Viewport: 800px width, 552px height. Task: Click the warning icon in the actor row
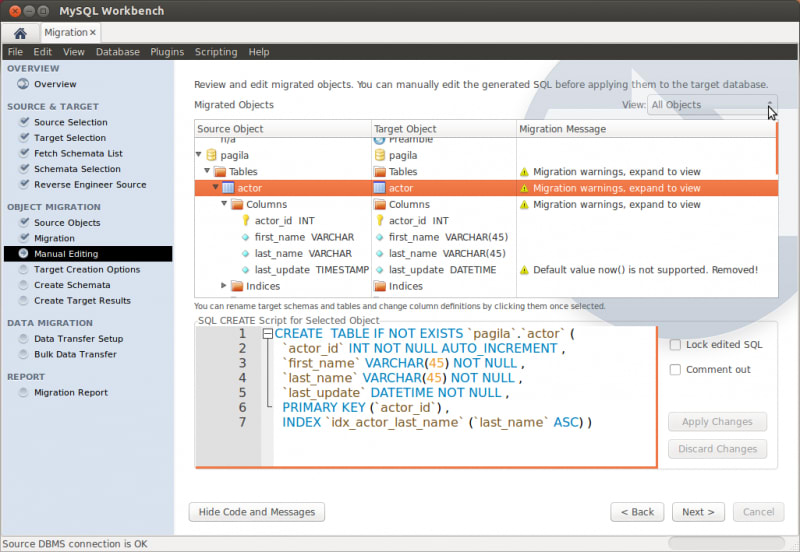click(524, 188)
